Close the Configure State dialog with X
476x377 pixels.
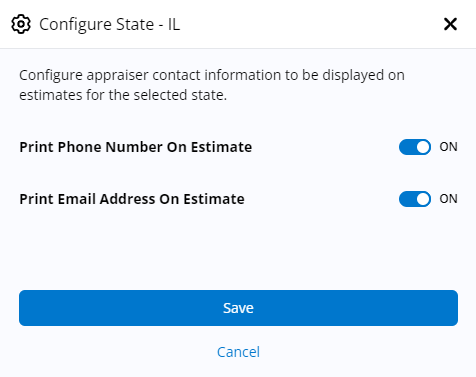450,24
